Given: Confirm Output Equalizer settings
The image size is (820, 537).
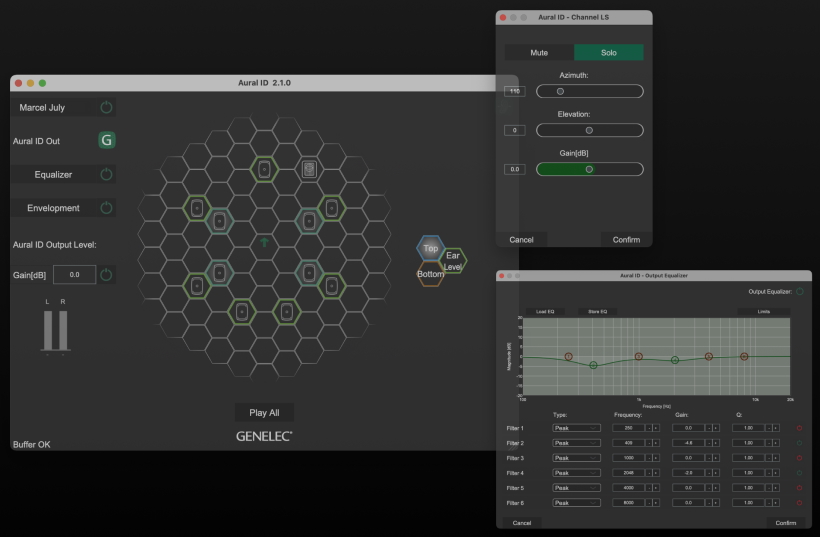Looking at the screenshot, I should point(785,522).
